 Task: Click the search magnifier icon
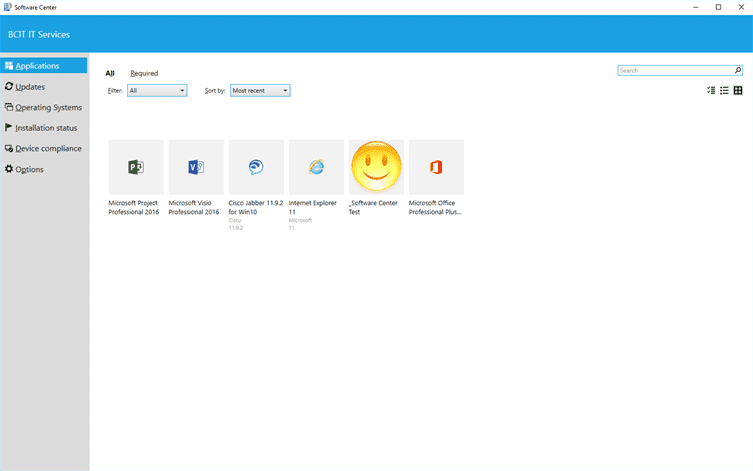click(x=738, y=71)
